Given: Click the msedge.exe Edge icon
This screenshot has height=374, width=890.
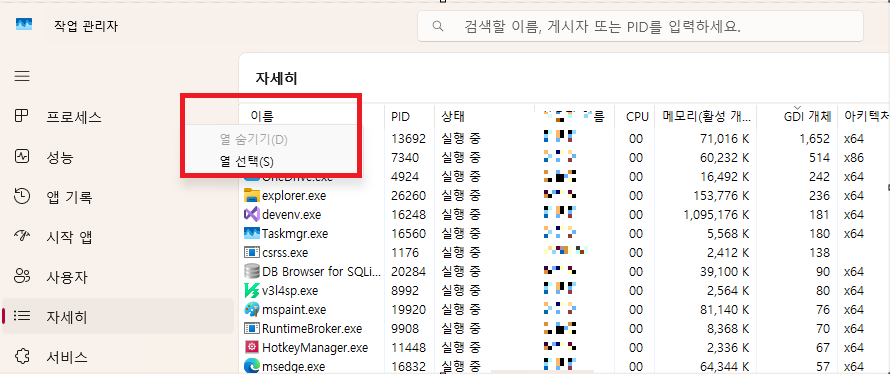Looking at the screenshot, I should pos(251,366).
